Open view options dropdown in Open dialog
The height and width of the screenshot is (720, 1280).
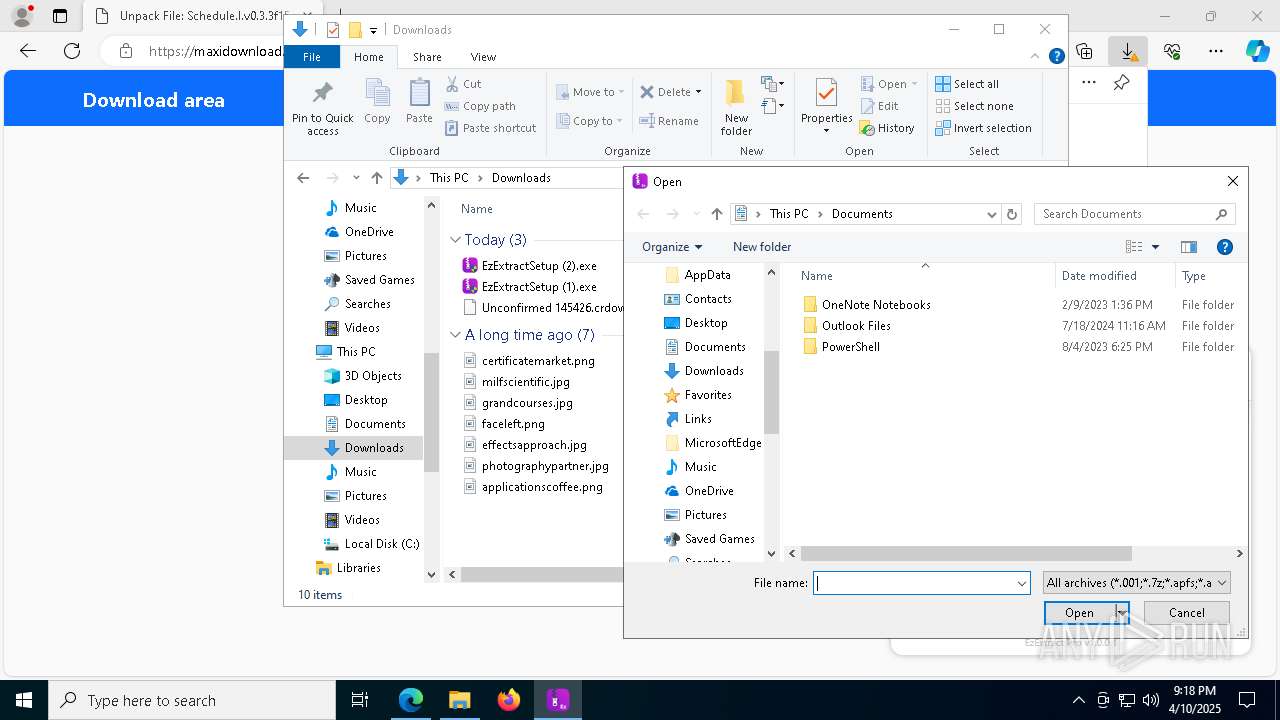tap(1155, 247)
